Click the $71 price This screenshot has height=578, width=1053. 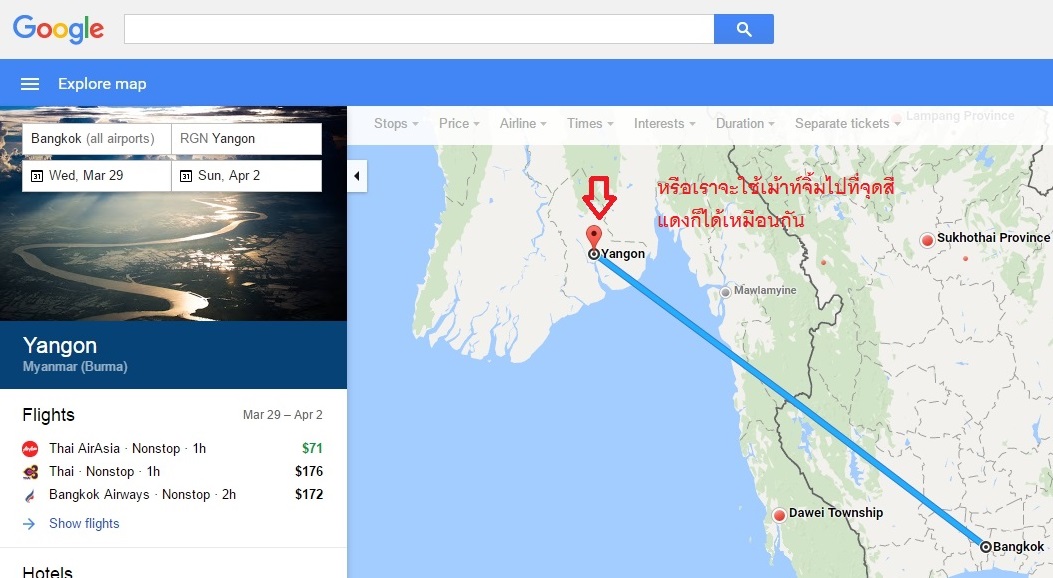(312, 448)
